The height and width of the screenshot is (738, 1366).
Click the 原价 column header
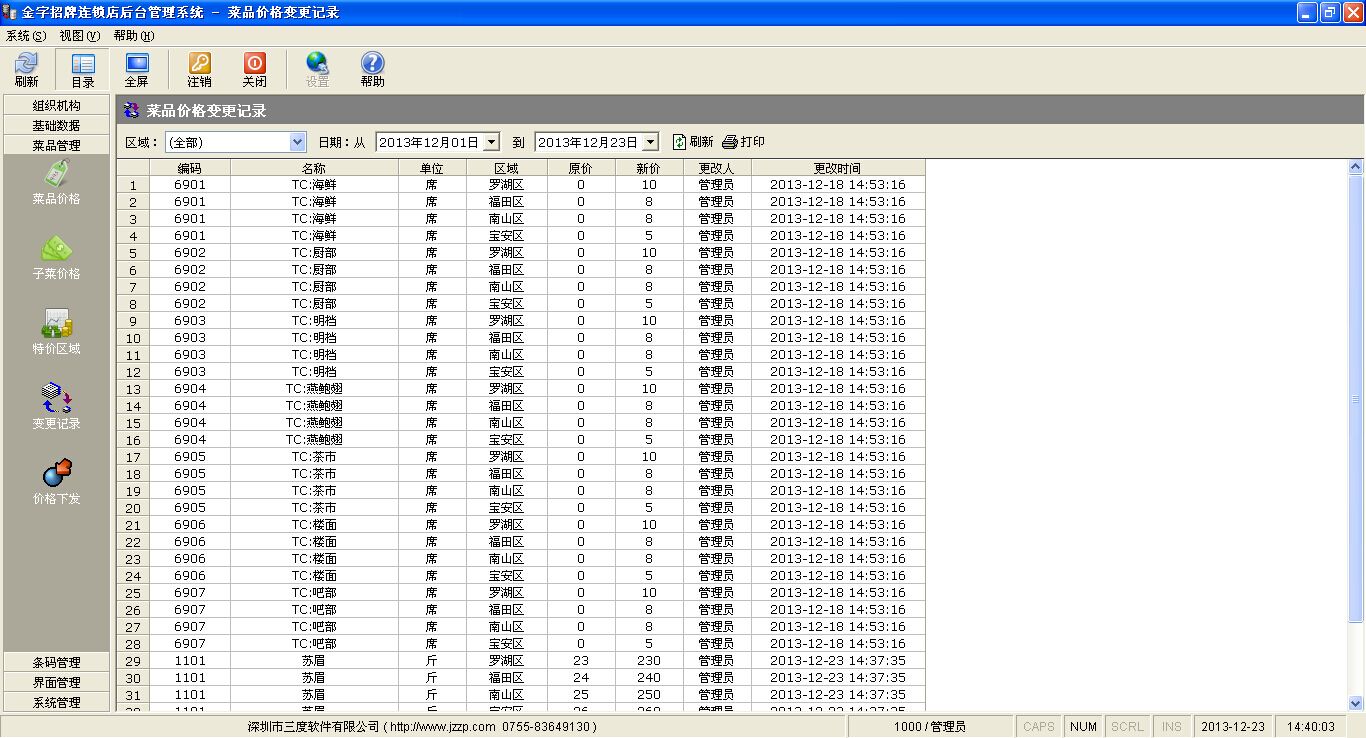(580, 168)
